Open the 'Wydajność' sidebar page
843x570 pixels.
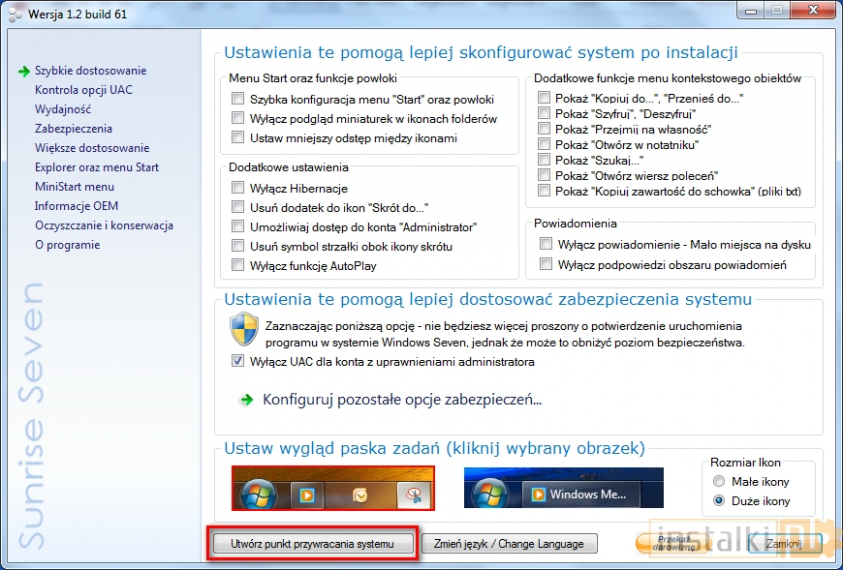pos(63,109)
